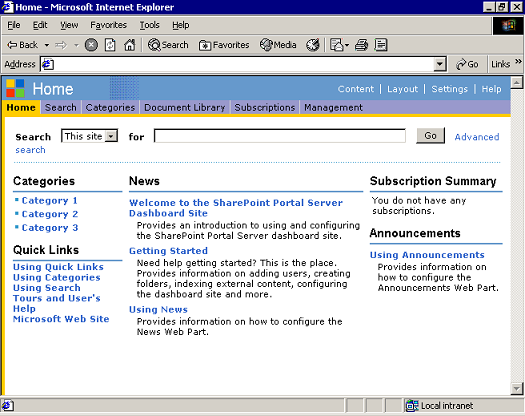This screenshot has height=416, width=525.
Task: Click the Print icon in toolbar
Action: pyautogui.click(x=362, y=45)
